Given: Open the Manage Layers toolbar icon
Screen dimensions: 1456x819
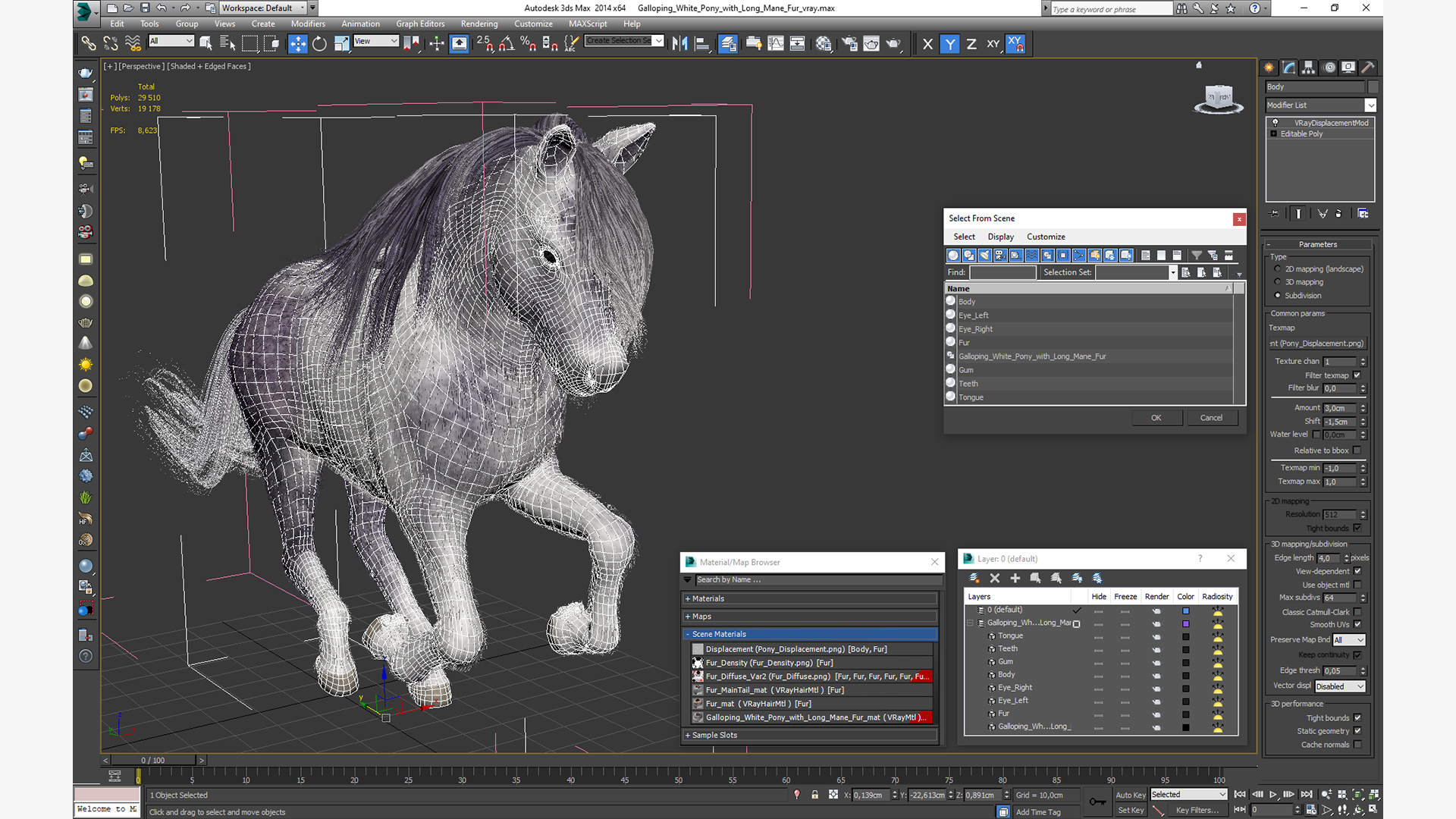Looking at the screenshot, I should [728, 44].
